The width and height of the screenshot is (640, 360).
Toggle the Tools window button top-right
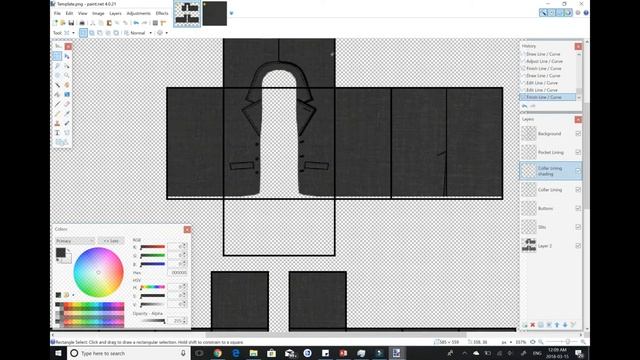543,13
